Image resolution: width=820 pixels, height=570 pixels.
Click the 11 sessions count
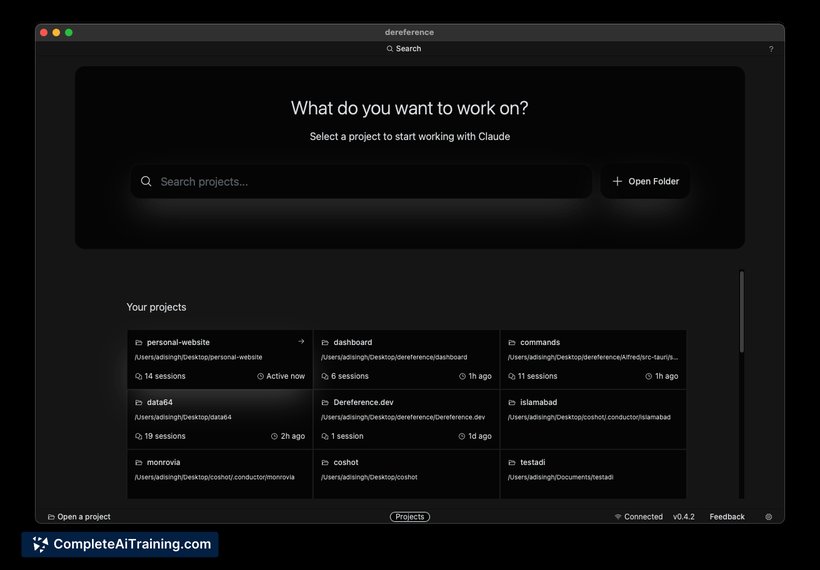tap(538, 377)
